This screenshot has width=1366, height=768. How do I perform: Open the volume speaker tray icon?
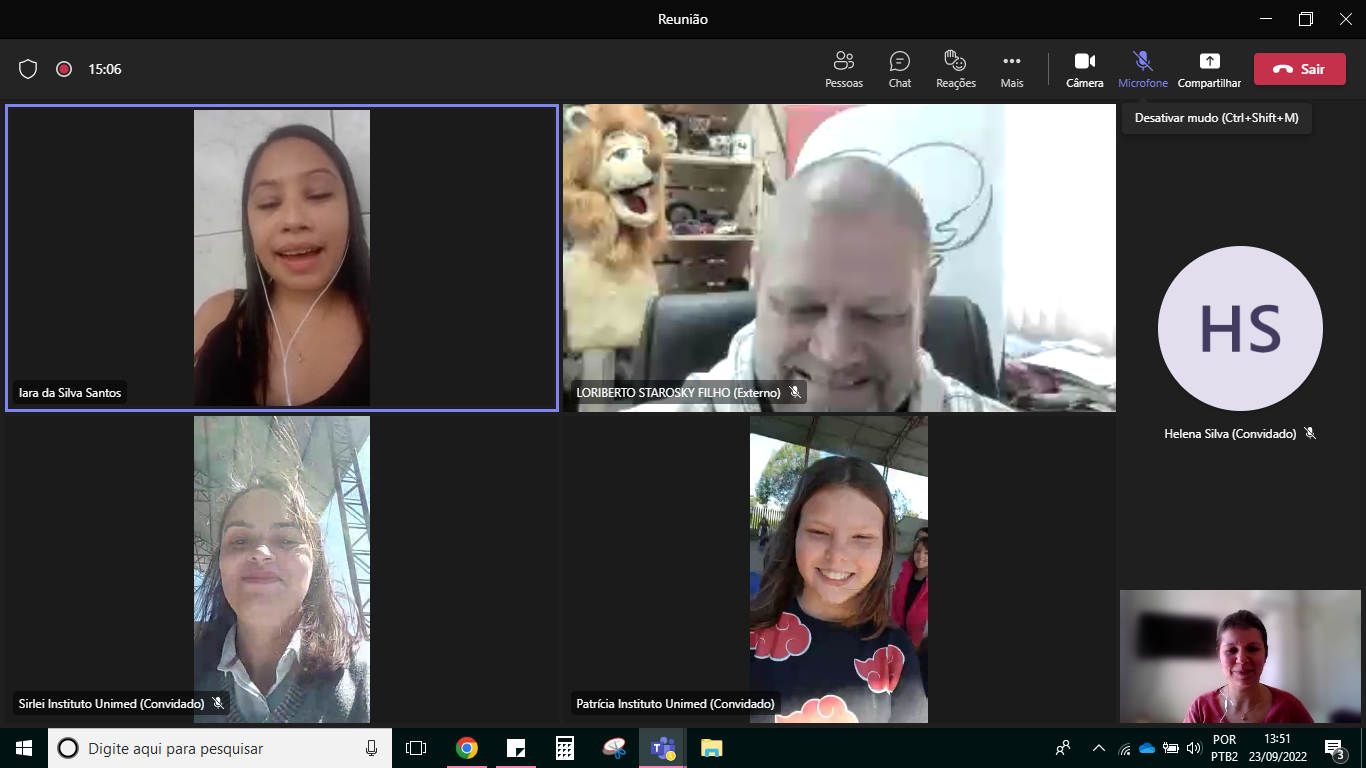click(1193, 748)
